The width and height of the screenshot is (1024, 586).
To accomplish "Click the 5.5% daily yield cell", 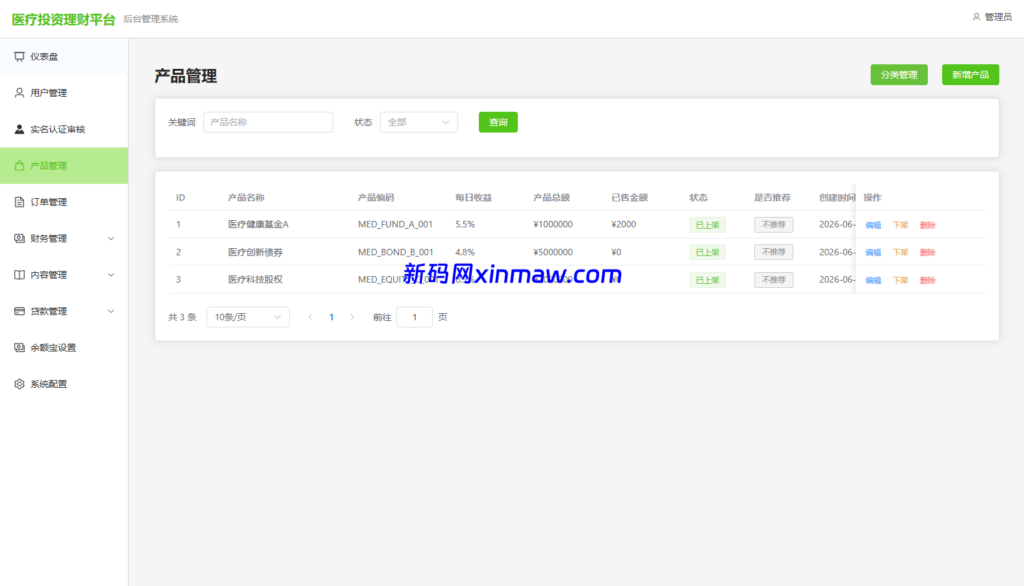I will (465, 224).
